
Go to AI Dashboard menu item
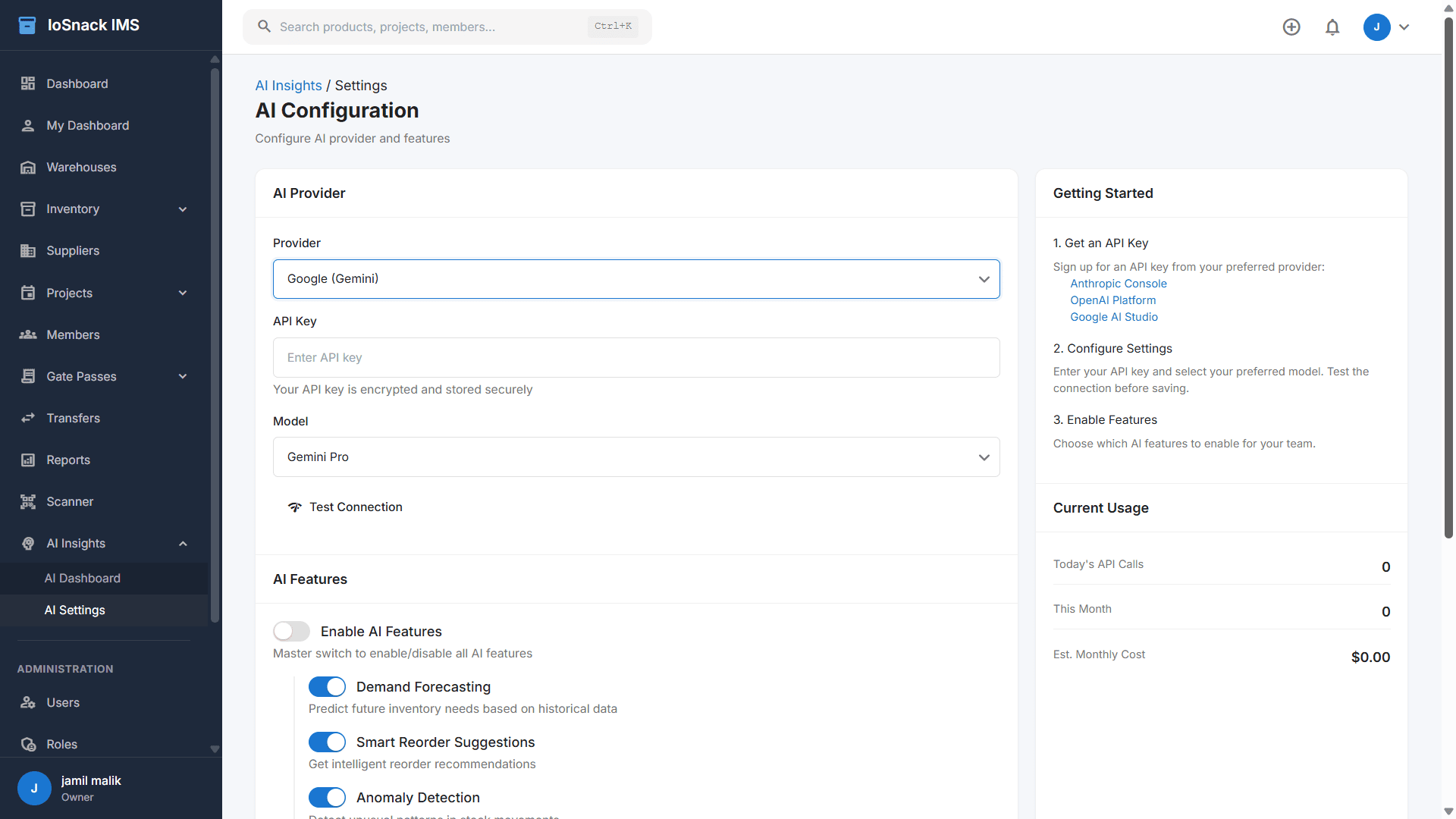[82, 578]
